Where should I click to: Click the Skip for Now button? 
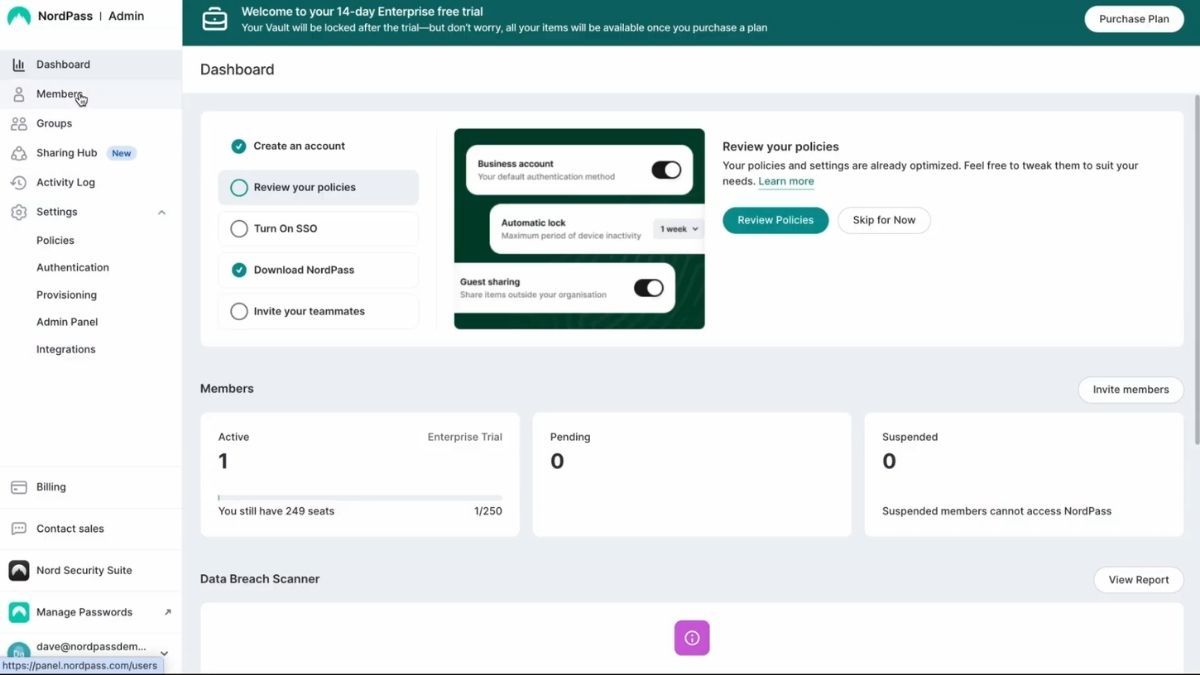click(x=884, y=220)
